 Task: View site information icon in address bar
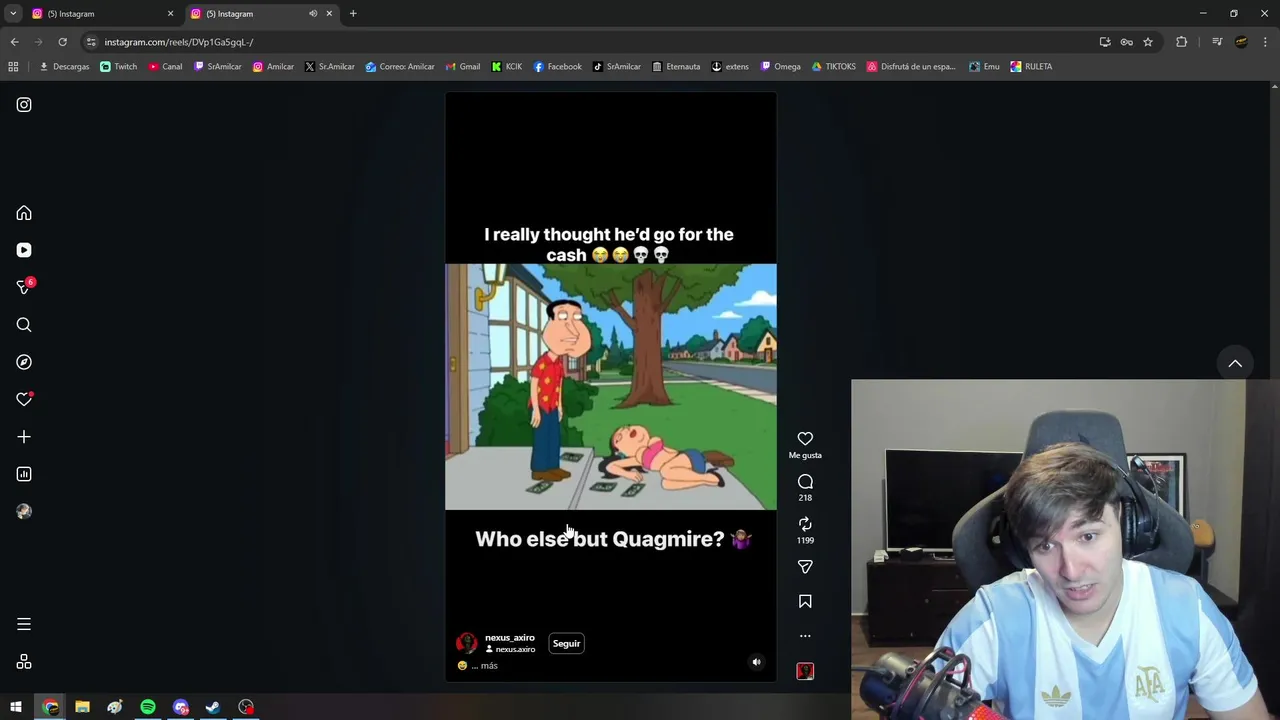(91, 42)
